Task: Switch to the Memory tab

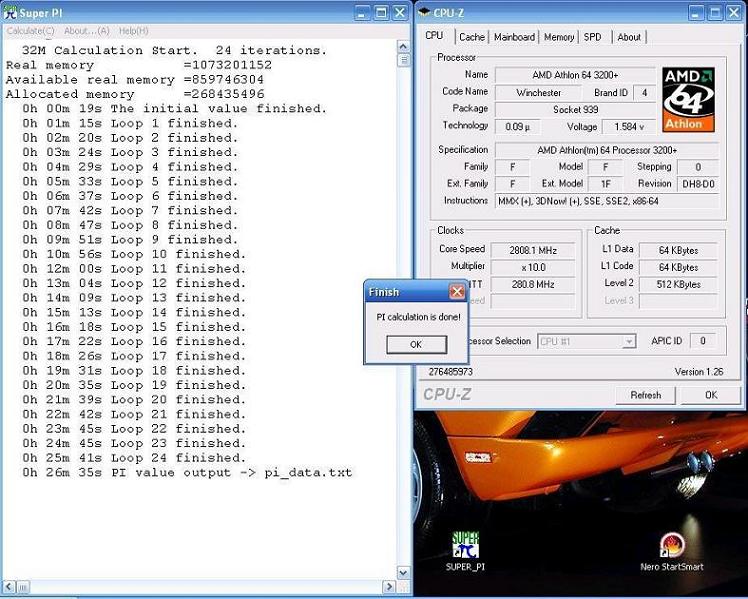Action: pyautogui.click(x=559, y=37)
